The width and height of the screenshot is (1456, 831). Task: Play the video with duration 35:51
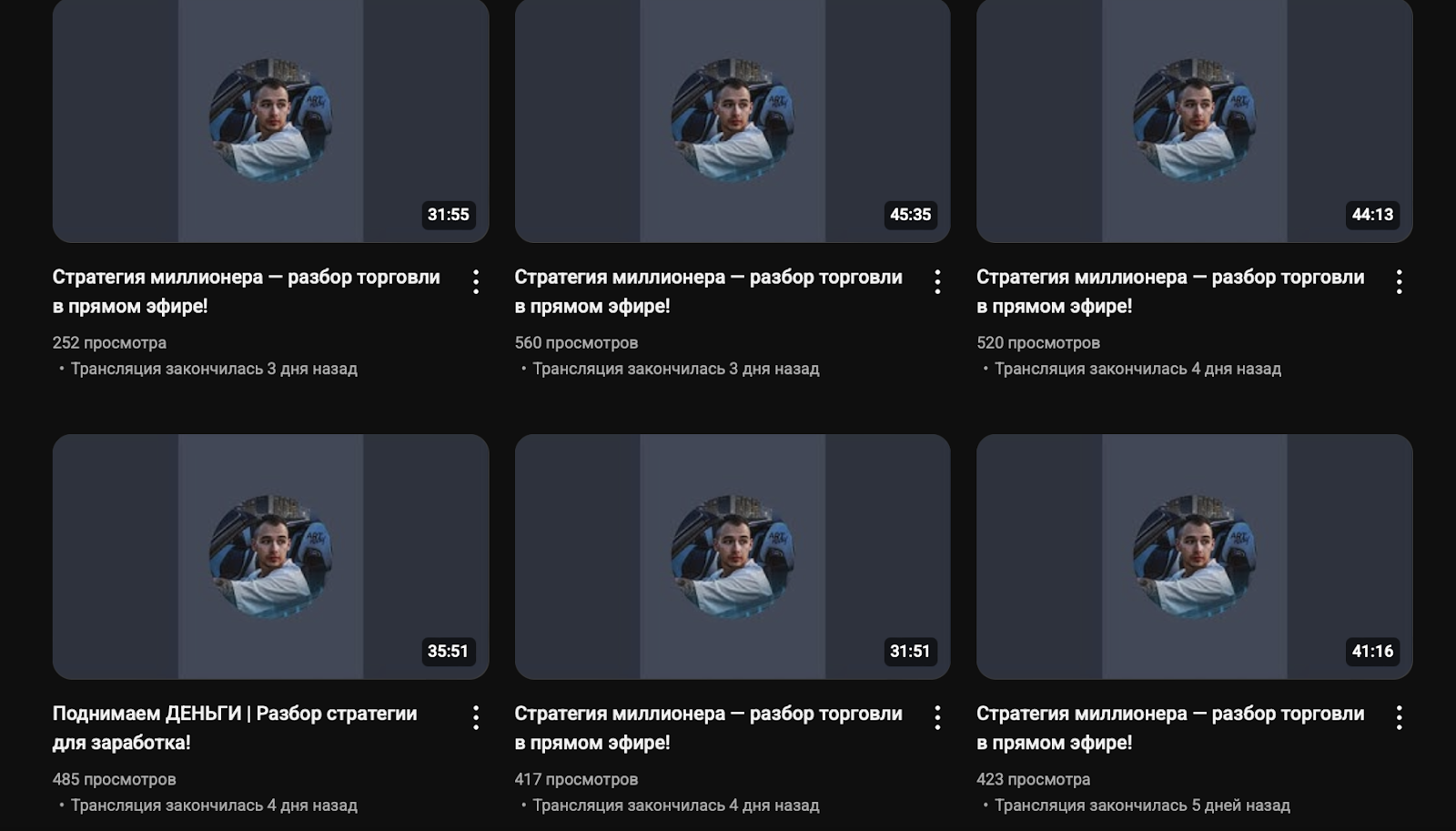[x=270, y=556]
